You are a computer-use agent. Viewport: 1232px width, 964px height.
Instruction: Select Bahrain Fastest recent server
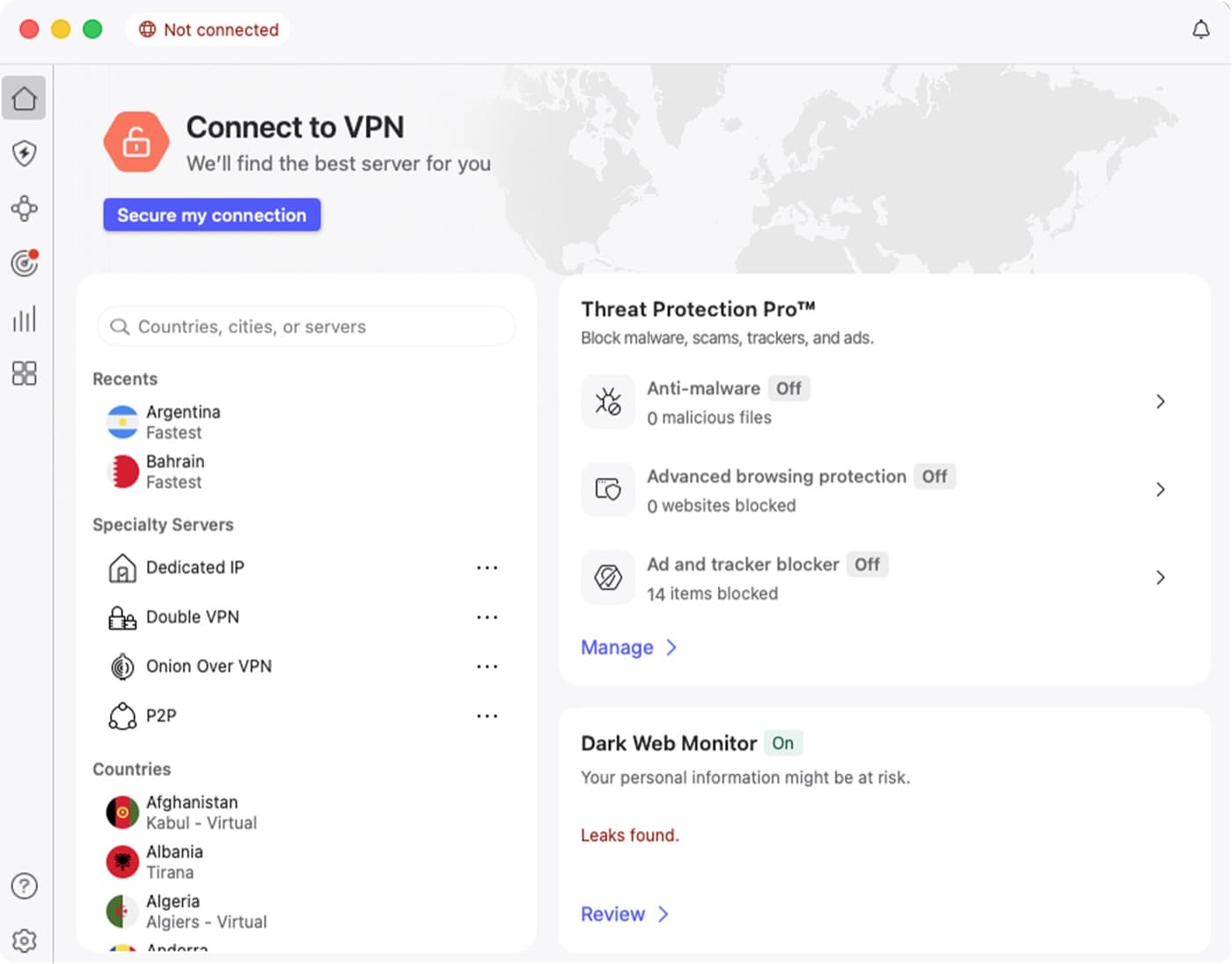(x=305, y=471)
